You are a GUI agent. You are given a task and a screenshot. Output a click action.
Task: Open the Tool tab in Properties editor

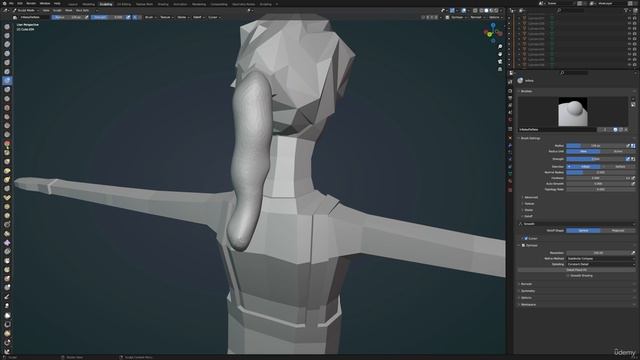tap(510, 82)
